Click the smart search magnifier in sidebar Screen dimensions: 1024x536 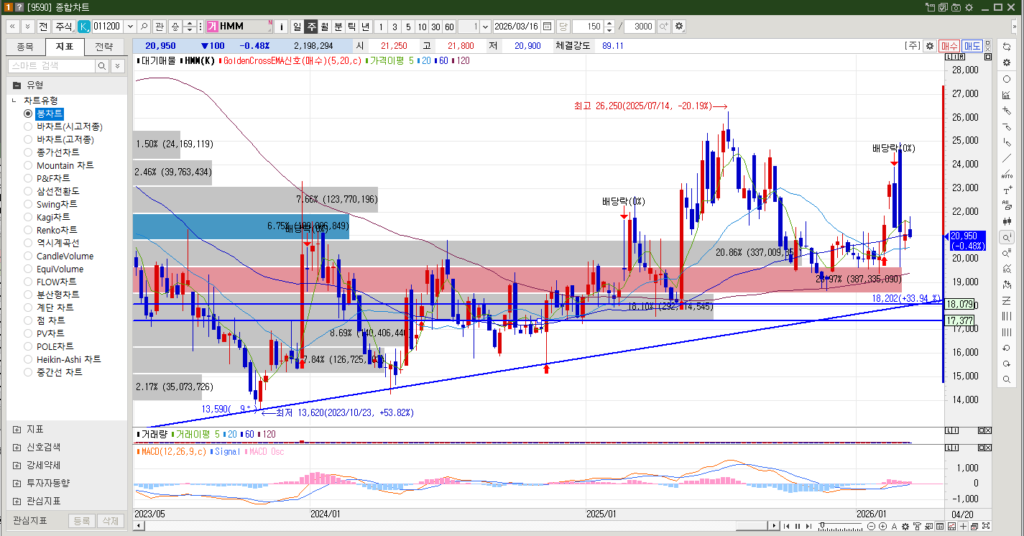[x=104, y=65]
